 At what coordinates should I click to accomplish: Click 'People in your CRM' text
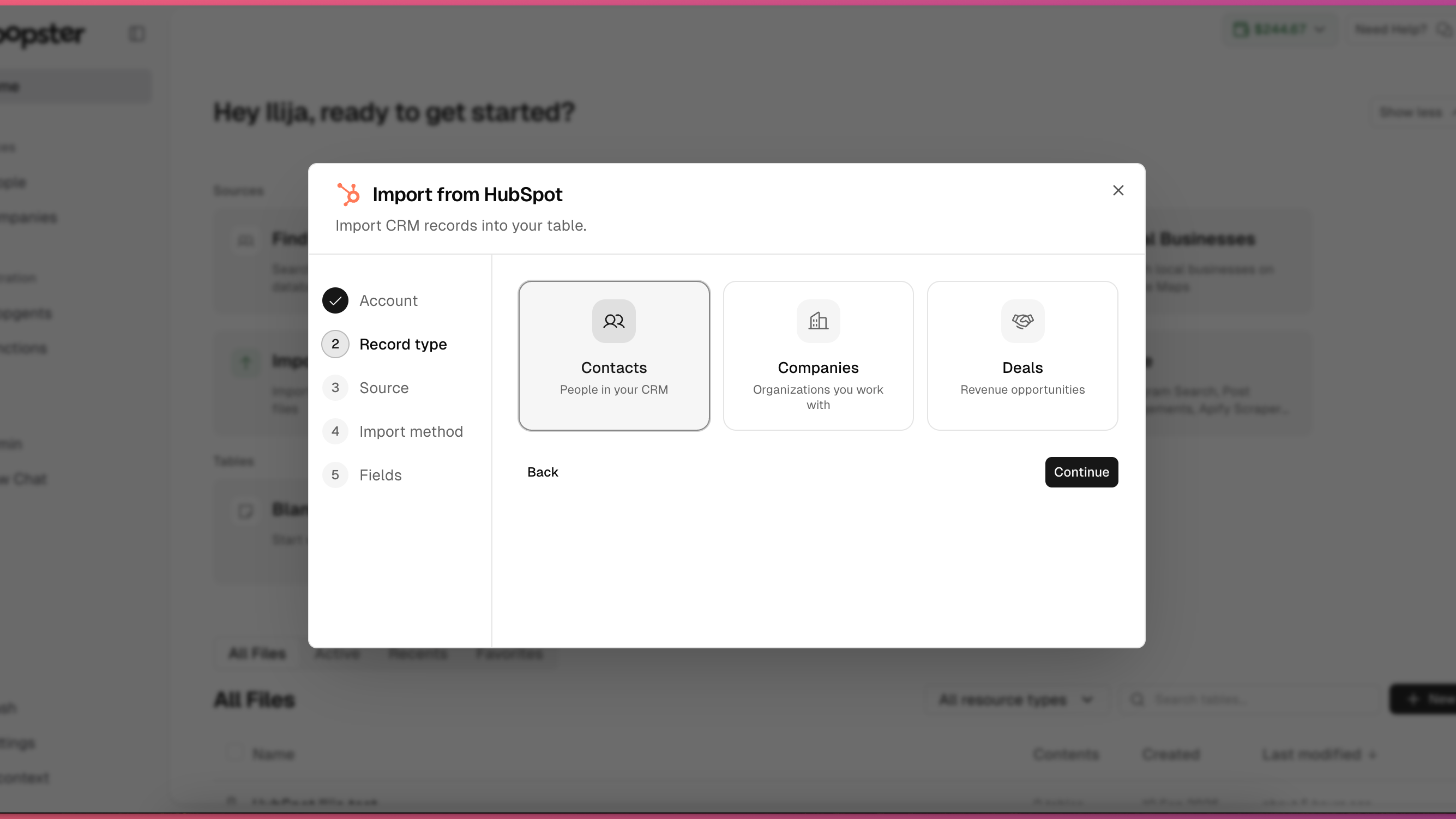[614, 389]
